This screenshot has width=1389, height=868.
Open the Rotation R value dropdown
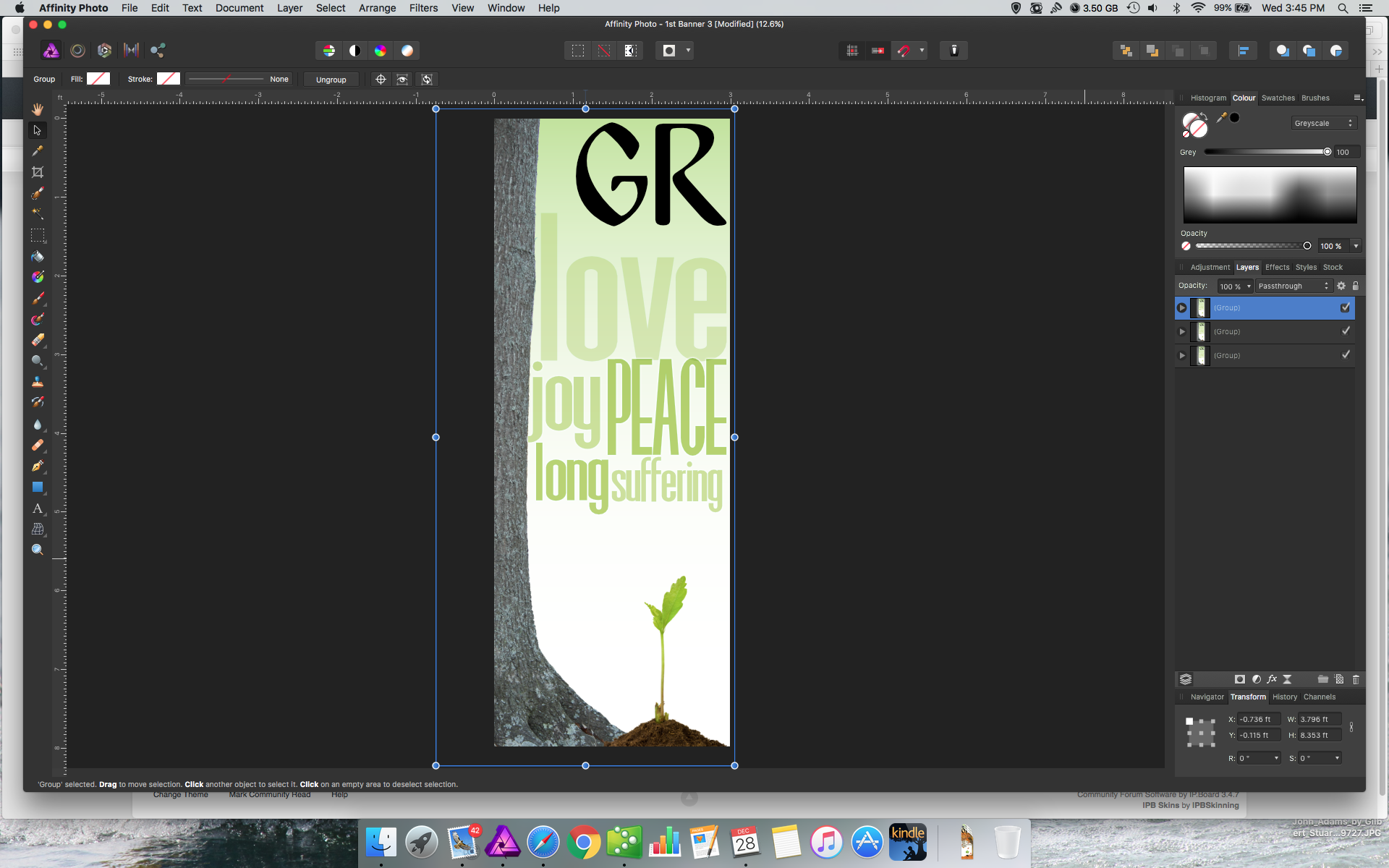click(x=1276, y=758)
